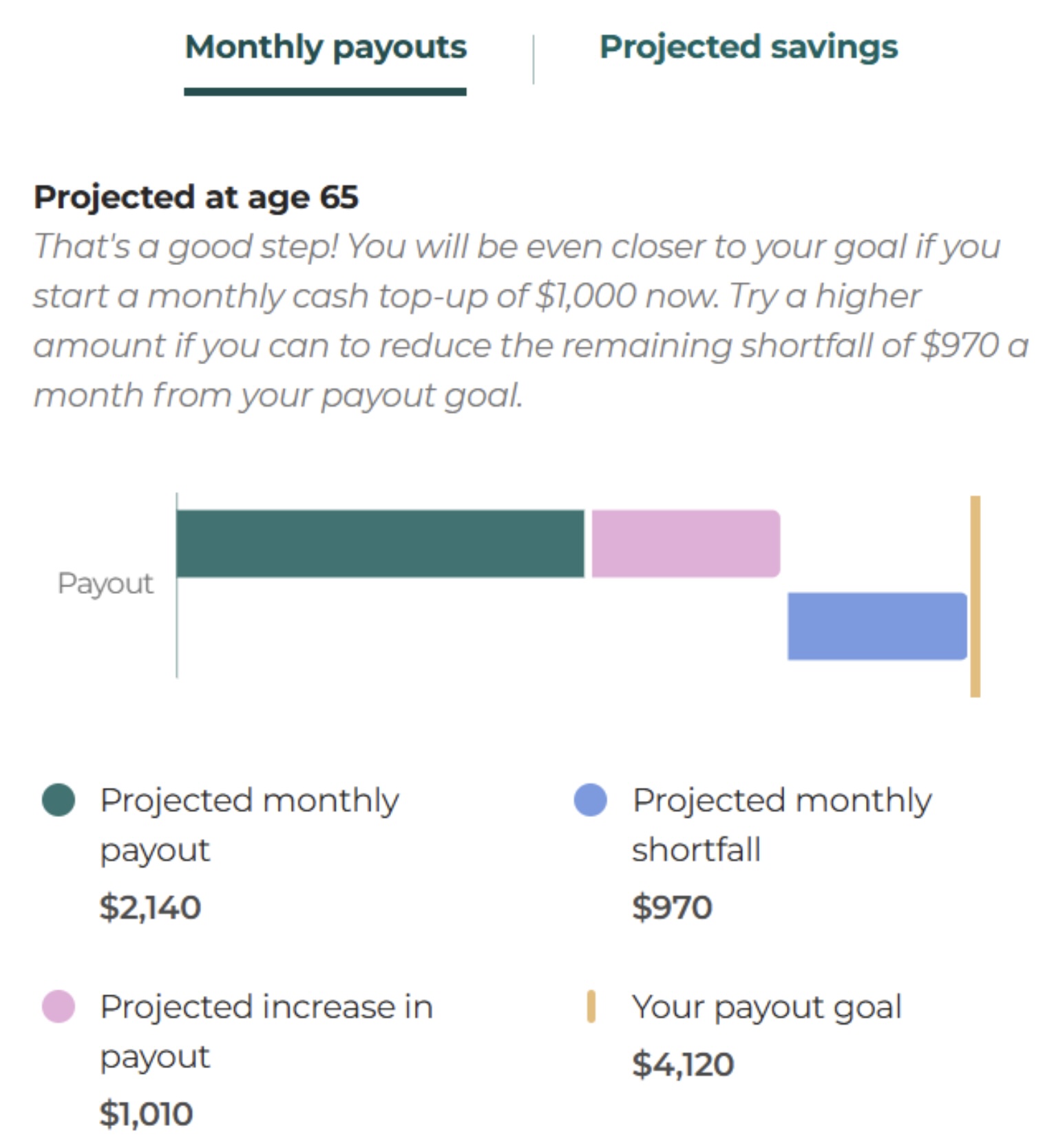Screen dimensions: 1045x1148
Task: Open the Projected savings tab
Action: [x=748, y=48]
